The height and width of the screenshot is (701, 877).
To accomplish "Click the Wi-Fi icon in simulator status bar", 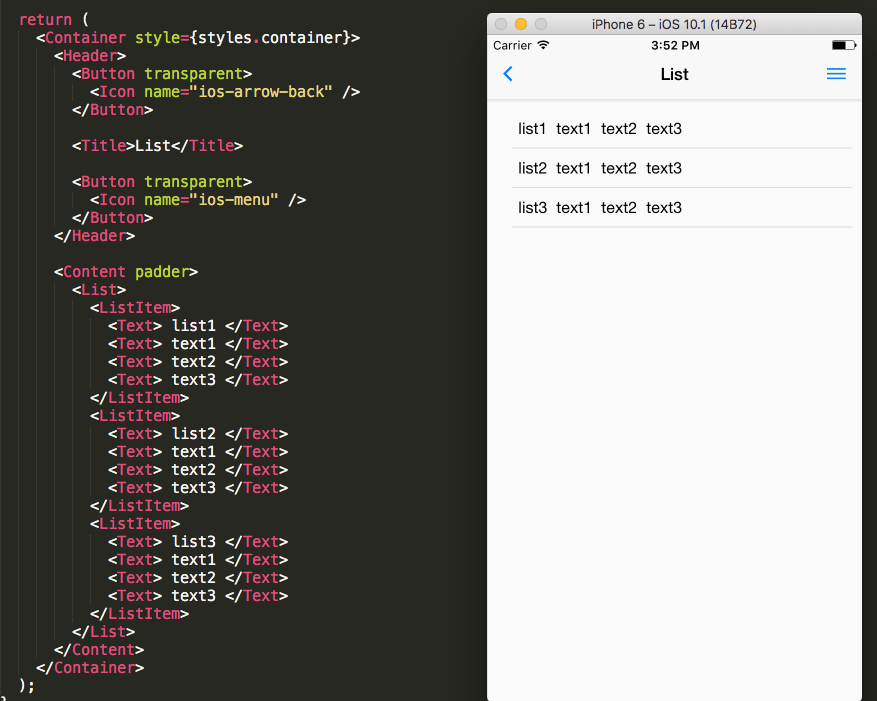I will point(543,45).
